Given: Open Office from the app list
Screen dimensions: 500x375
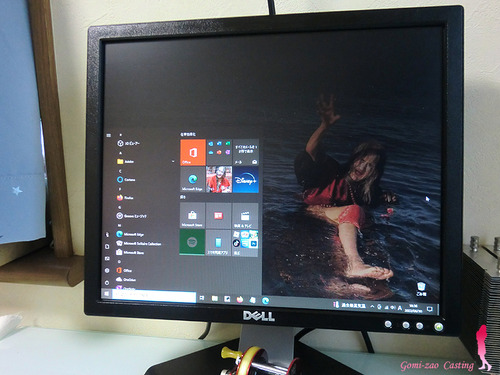Looking at the screenshot, I should [124, 270].
